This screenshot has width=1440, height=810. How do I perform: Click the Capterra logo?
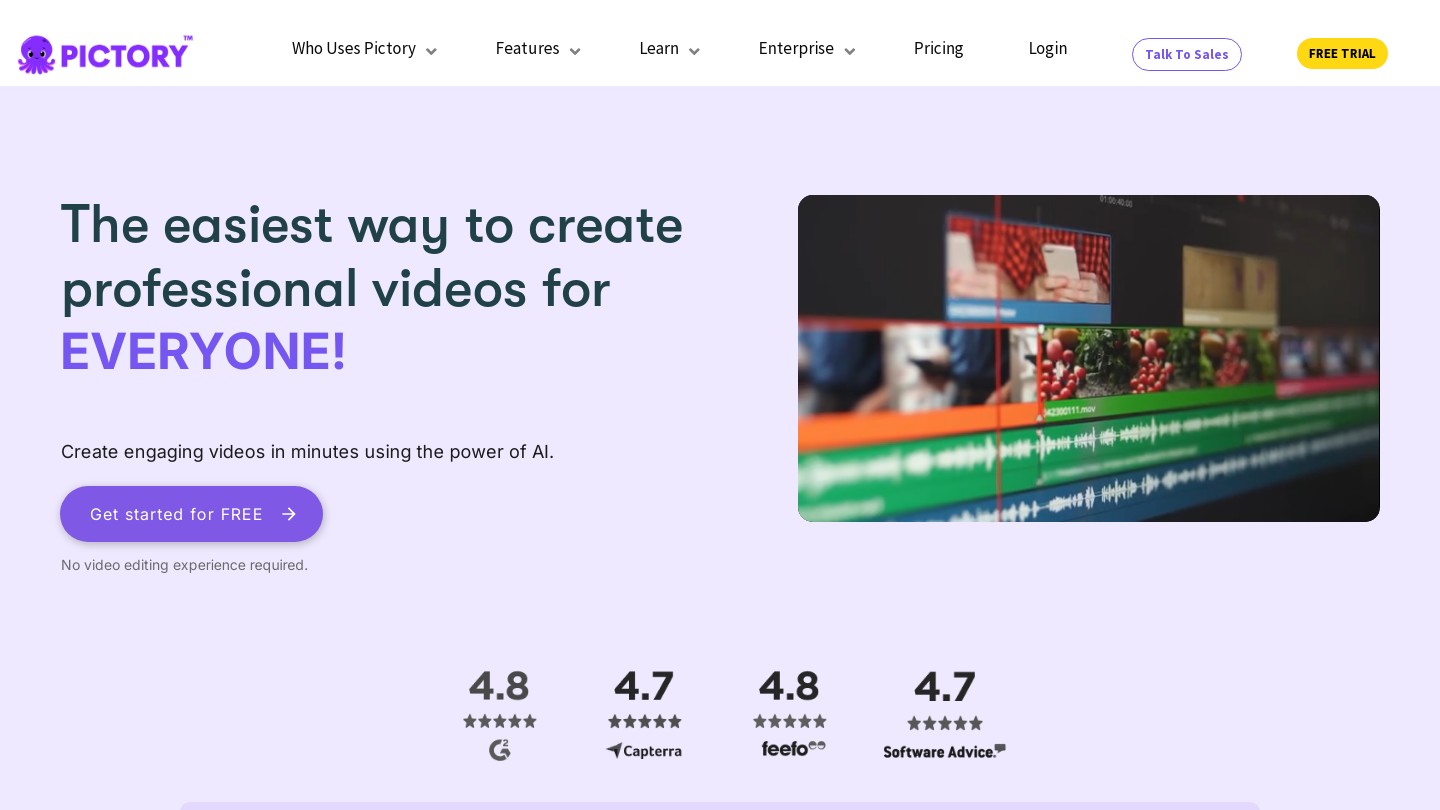coord(644,750)
